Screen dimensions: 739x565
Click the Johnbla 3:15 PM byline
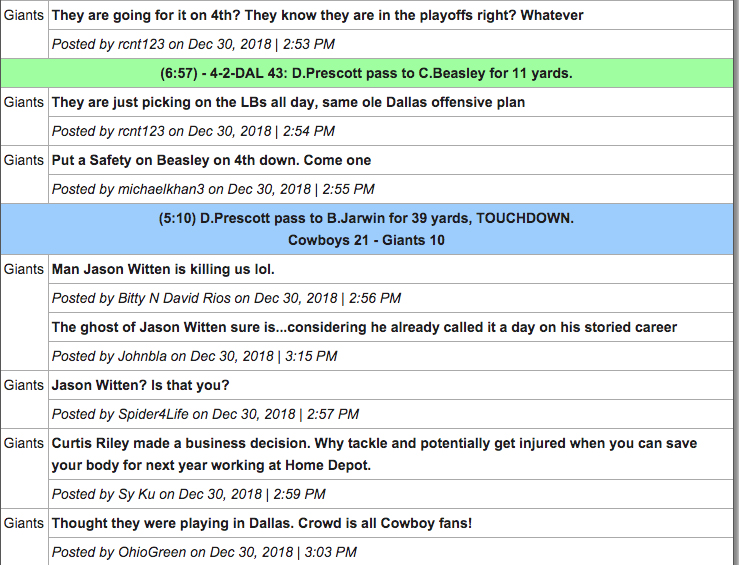(x=194, y=356)
